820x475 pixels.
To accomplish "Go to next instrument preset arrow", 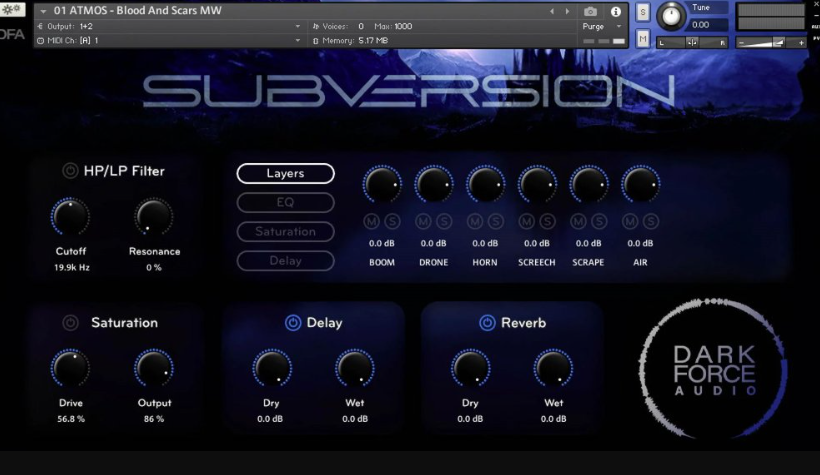I will [567, 12].
